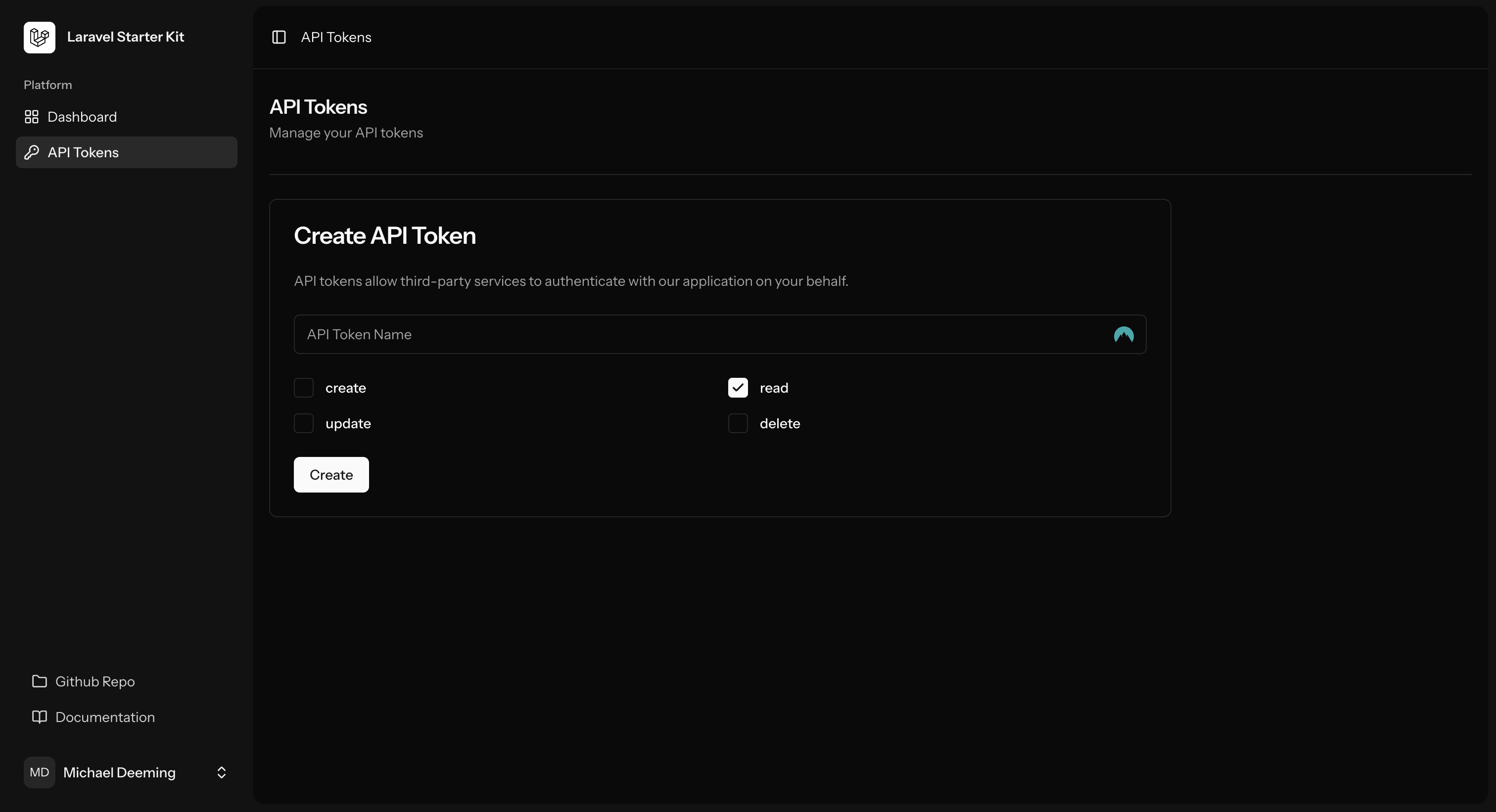Toggle sidebar with the panel icon
The width and height of the screenshot is (1496, 812).
279,37
